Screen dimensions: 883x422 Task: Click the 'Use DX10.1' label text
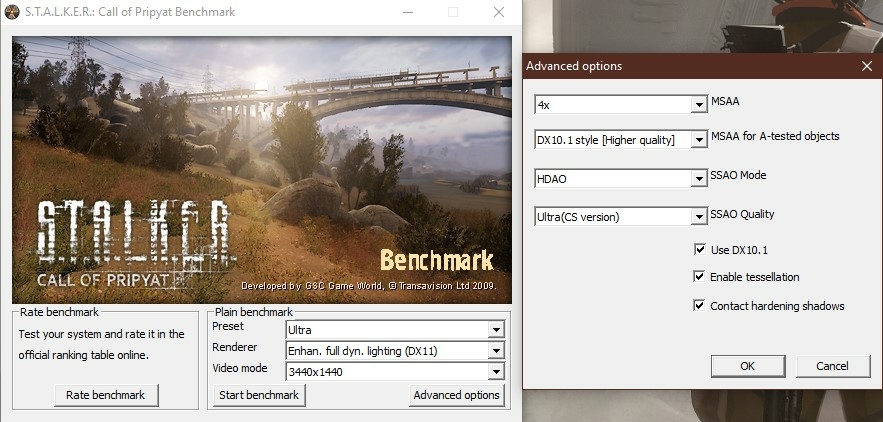[x=739, y=250]
